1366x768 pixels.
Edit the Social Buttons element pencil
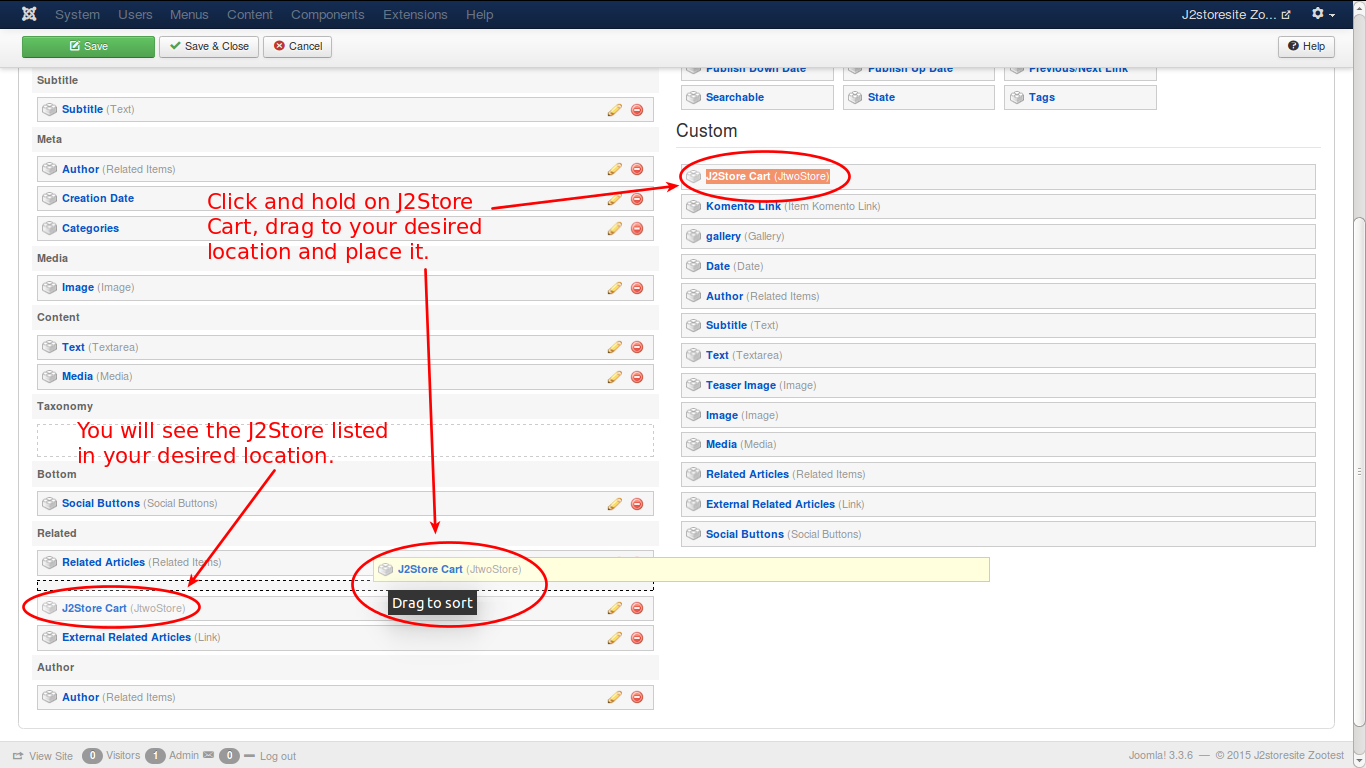click(x=615, y=504)
